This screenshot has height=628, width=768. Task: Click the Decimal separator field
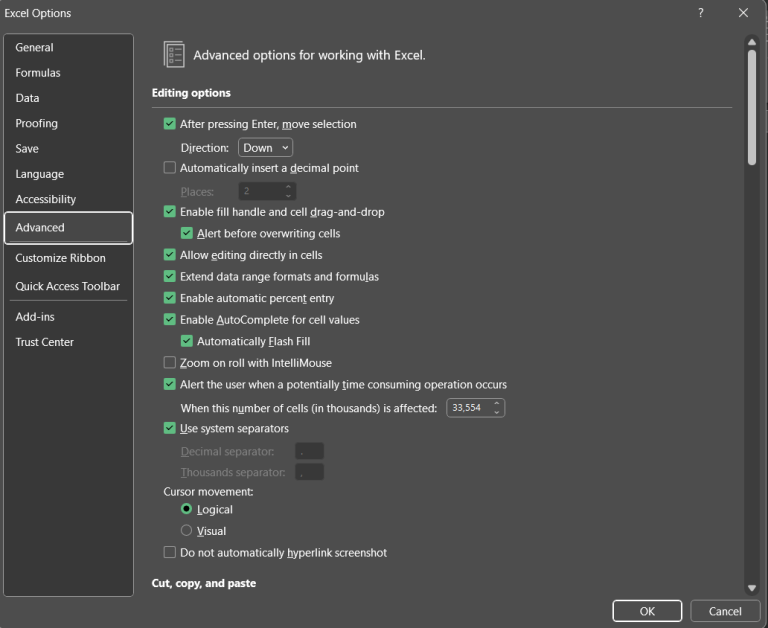tap(309, 451)
